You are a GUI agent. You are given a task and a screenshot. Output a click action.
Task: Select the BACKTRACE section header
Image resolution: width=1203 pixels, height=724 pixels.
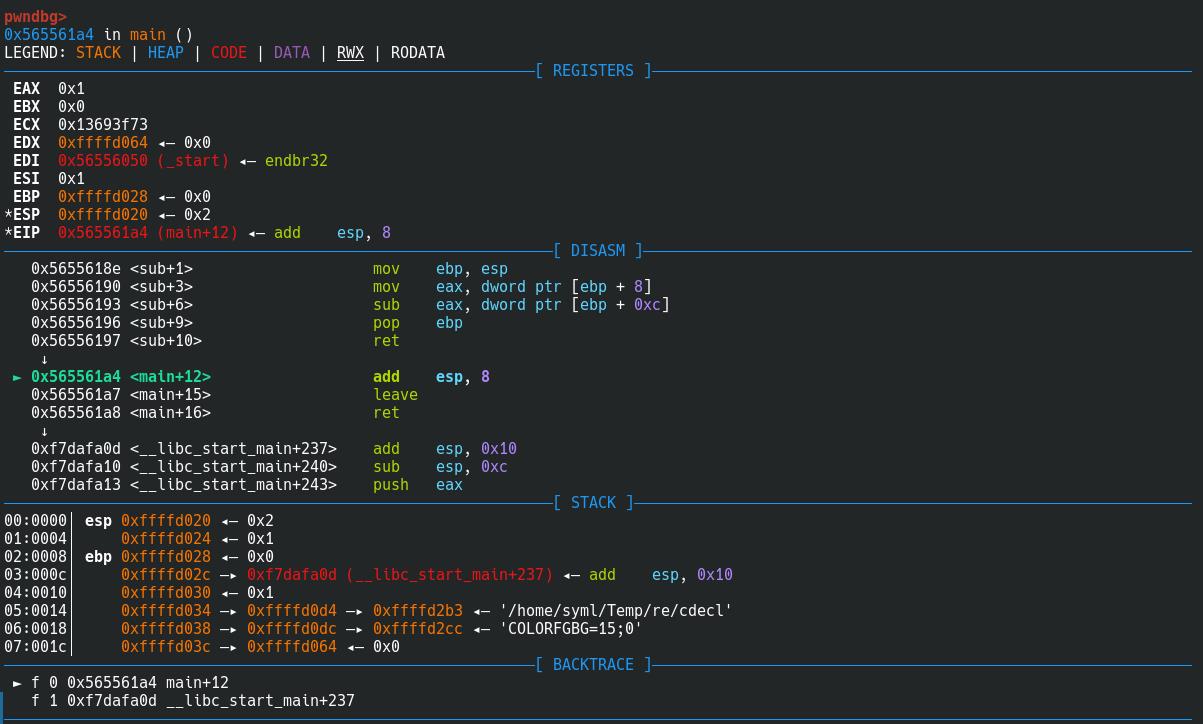pos(593,665)
